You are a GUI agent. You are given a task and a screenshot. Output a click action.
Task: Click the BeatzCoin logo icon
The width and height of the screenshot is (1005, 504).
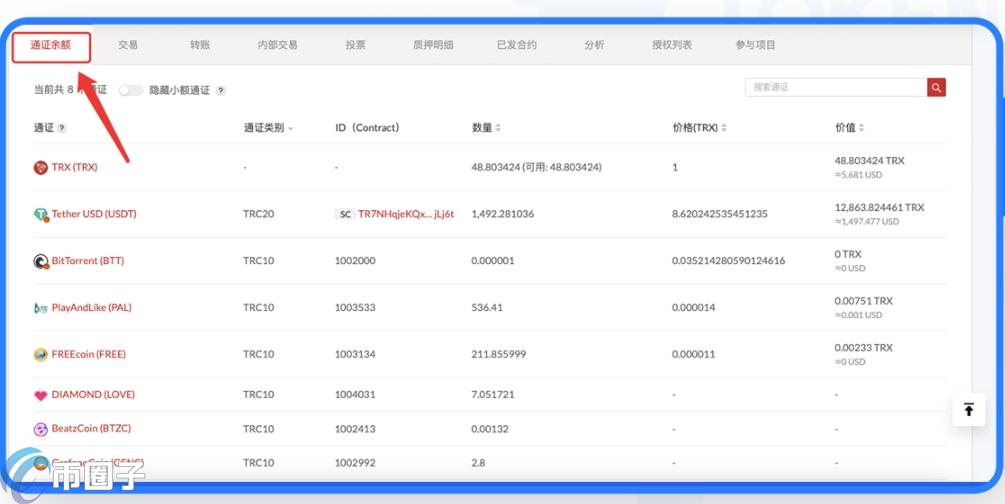click(x=40, y=429)
